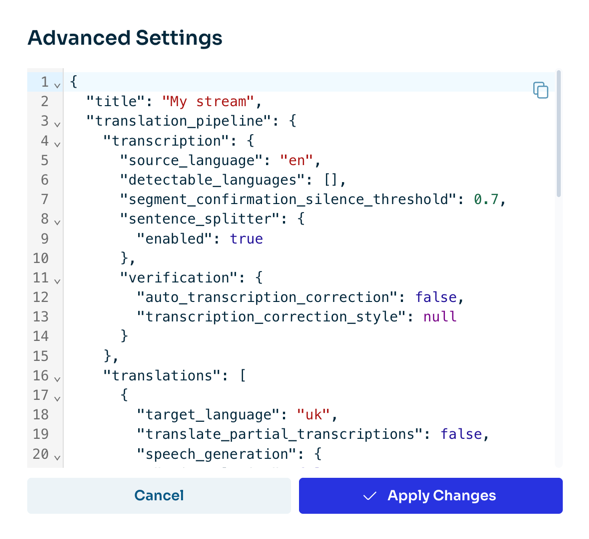
Task: Click line number 2 in the gutter
Action: pyautogui.click(x=45, y=101)
